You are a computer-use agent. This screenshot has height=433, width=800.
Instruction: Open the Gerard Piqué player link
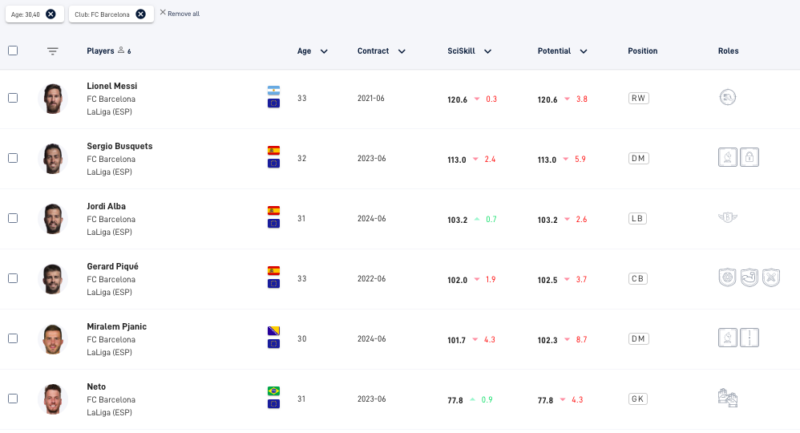pos(112,267)
